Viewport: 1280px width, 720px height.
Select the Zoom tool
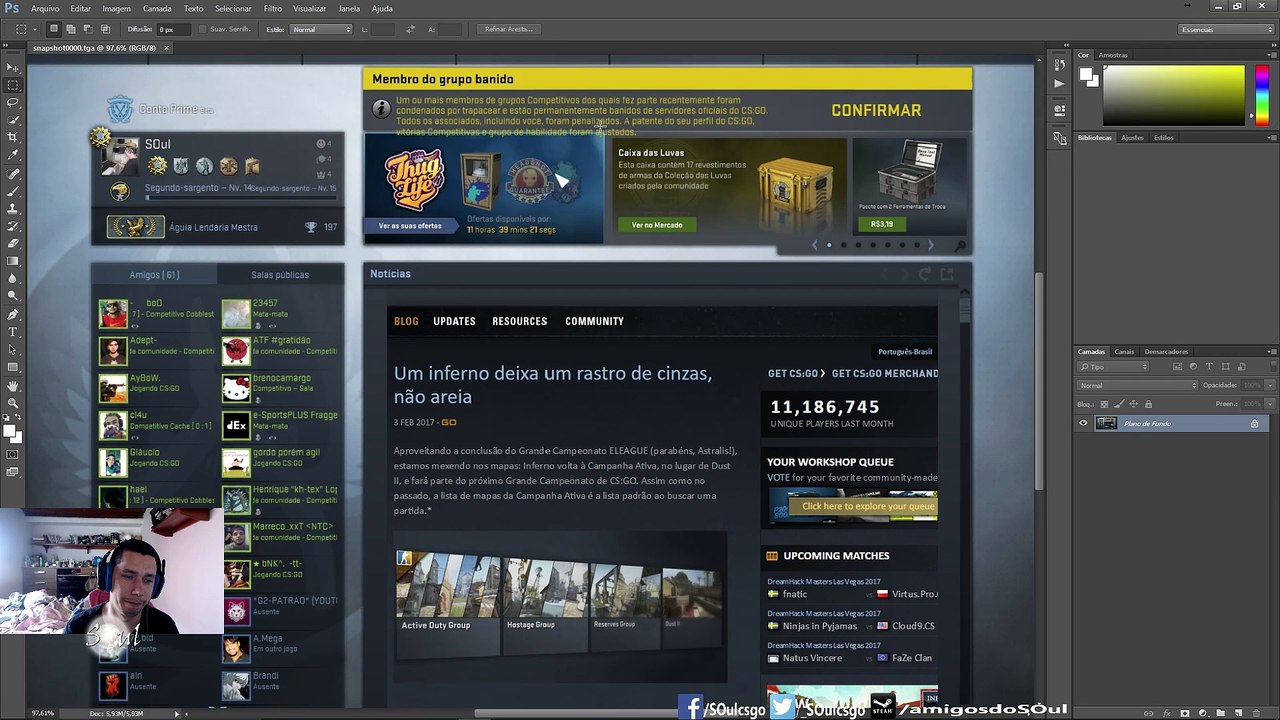(13, 403)
